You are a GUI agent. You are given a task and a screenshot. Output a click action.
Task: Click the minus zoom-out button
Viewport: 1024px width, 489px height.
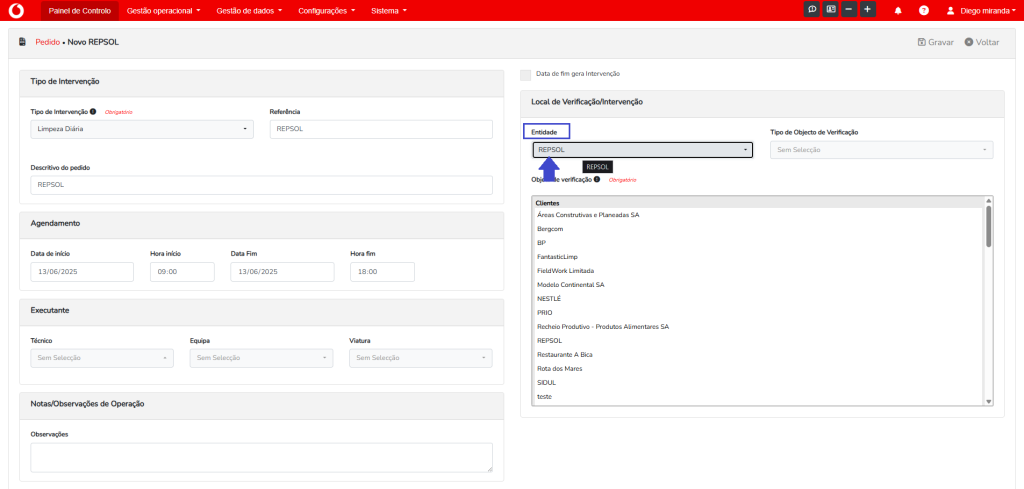(849, 10)
